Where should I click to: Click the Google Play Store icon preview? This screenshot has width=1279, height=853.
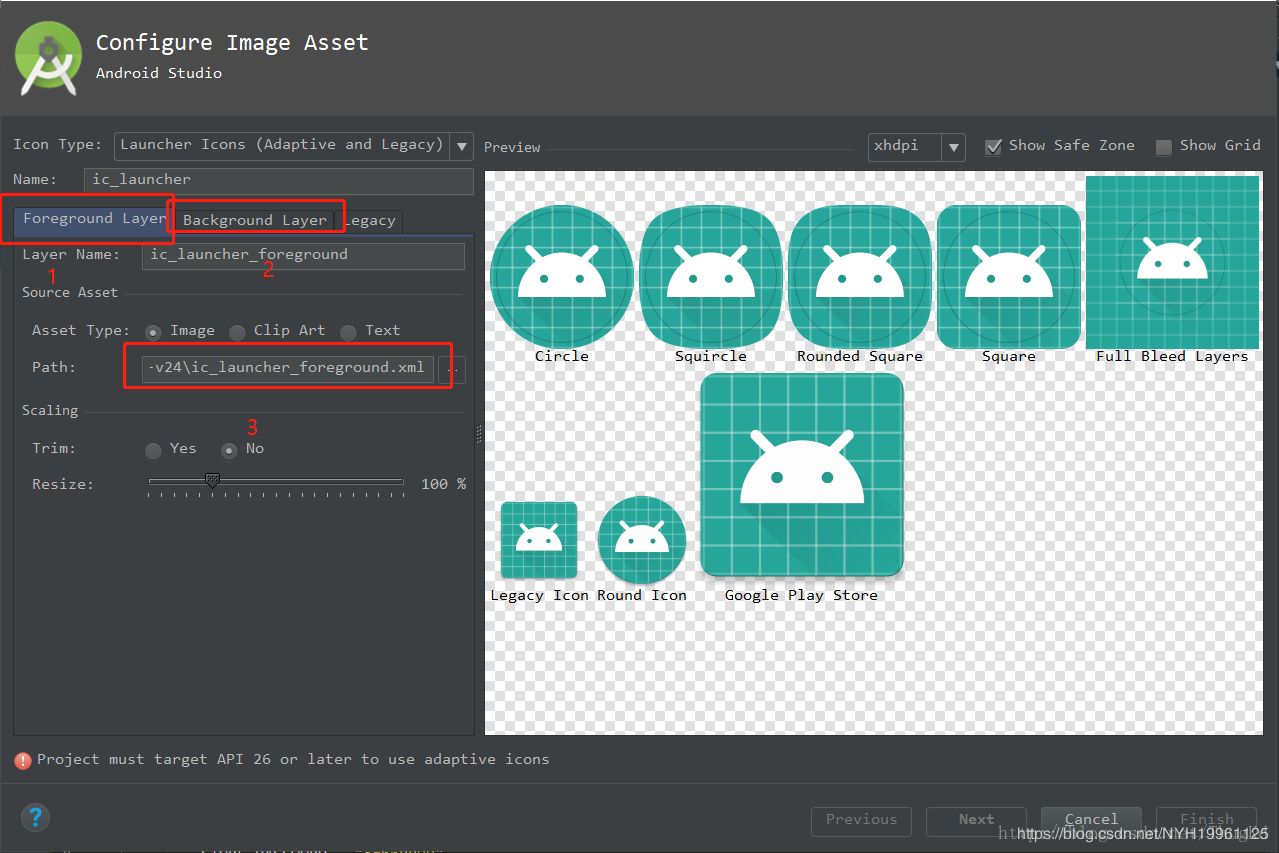[801, 475]
